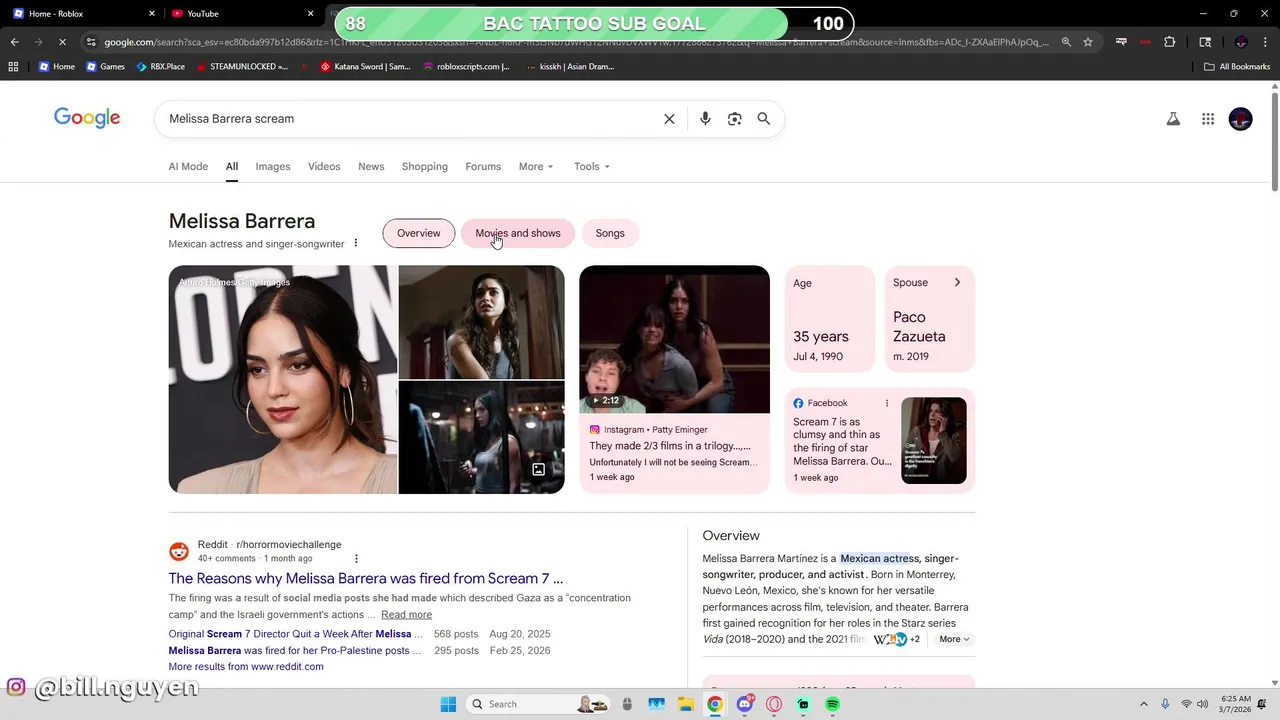Open the Katana Sword bookmark
1280x720 pixels.
pos(365,67)
